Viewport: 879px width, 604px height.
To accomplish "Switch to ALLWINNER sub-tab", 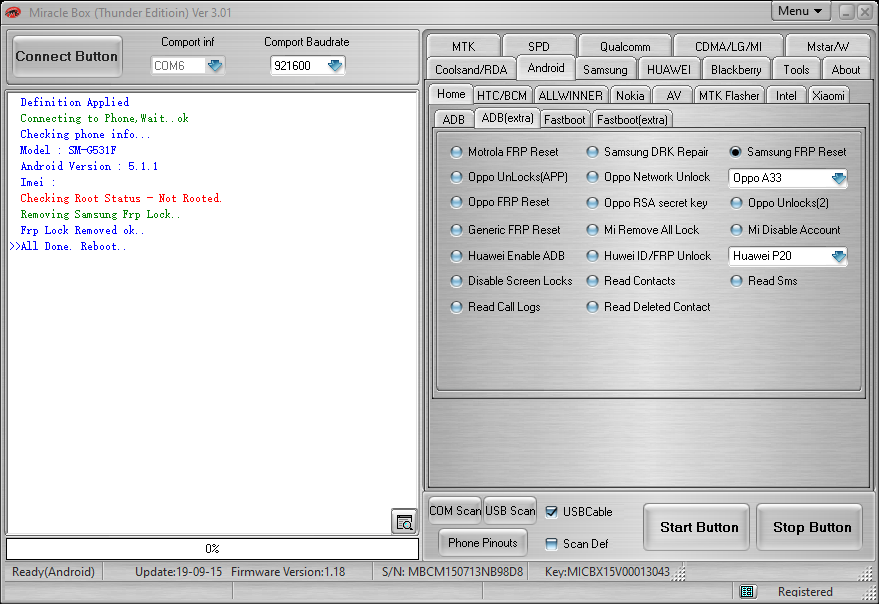I will point(570,95).
